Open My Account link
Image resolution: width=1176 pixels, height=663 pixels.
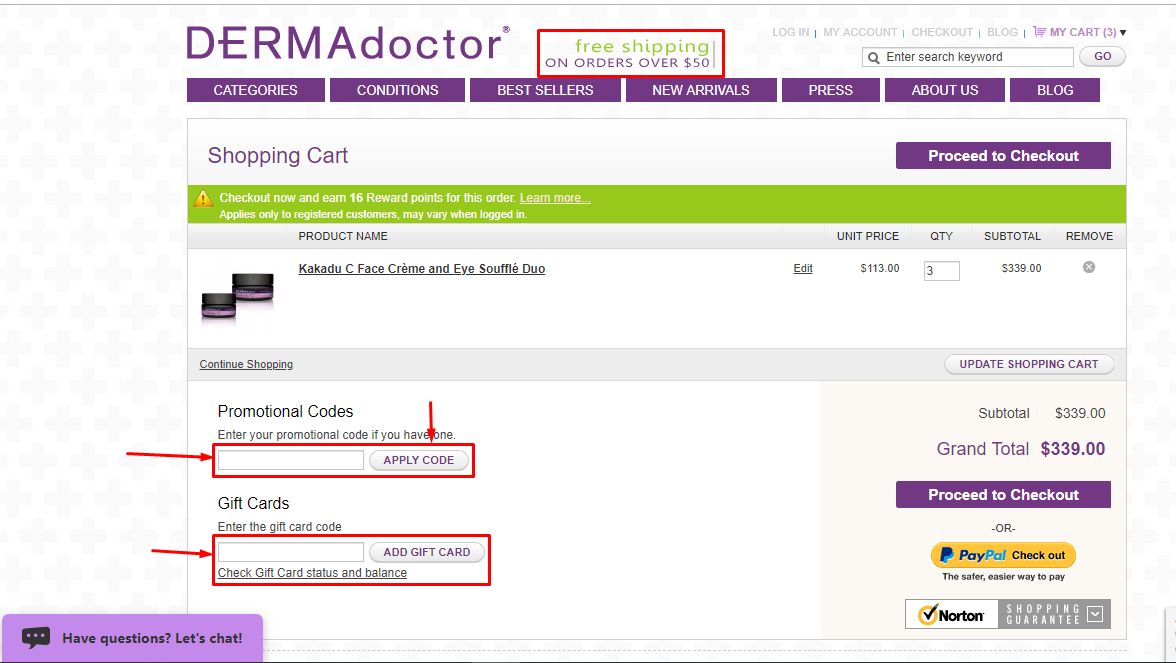point(860,32)
